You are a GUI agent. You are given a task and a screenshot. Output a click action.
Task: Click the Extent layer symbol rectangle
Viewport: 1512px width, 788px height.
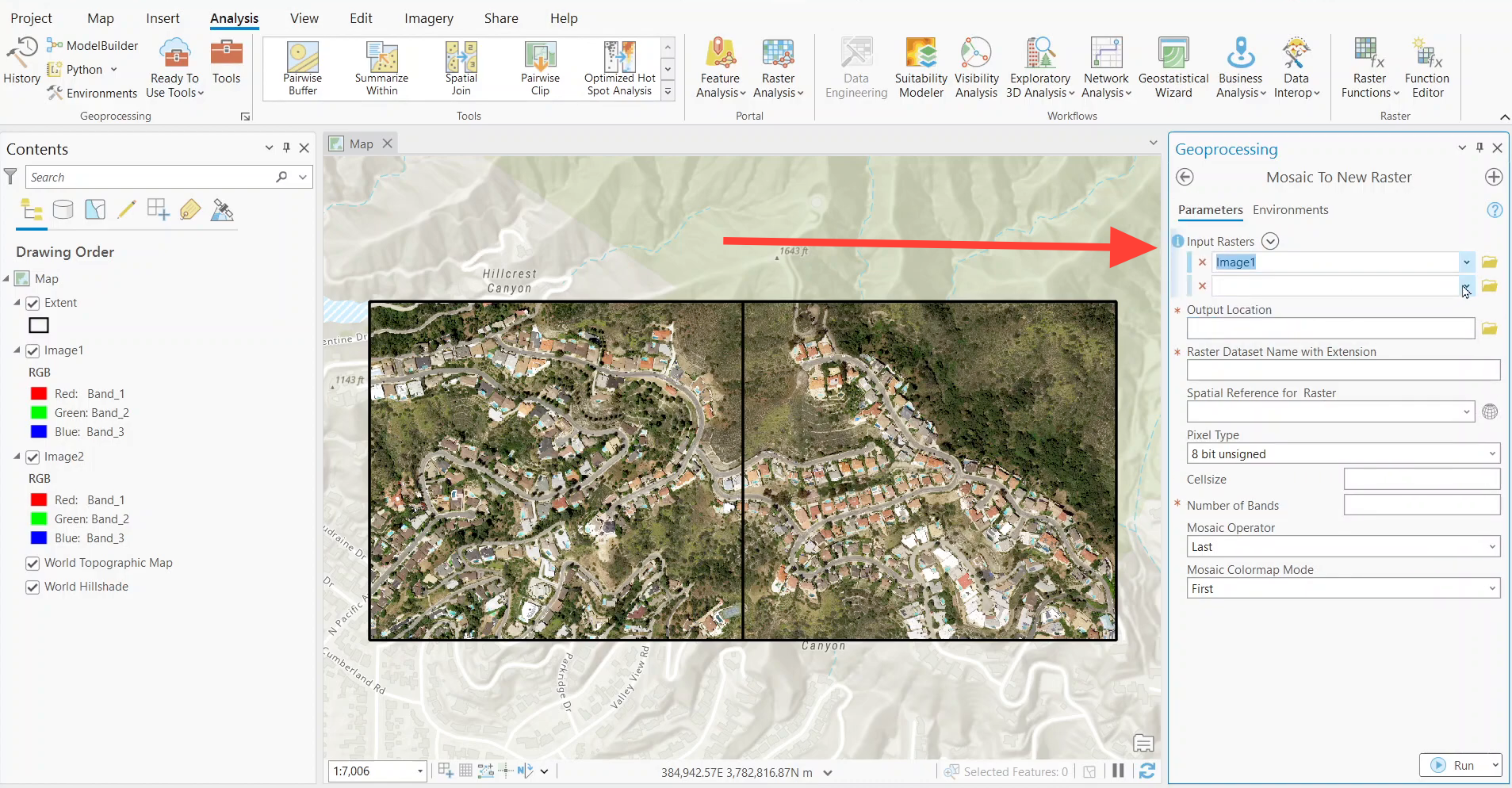click(39, 325)
